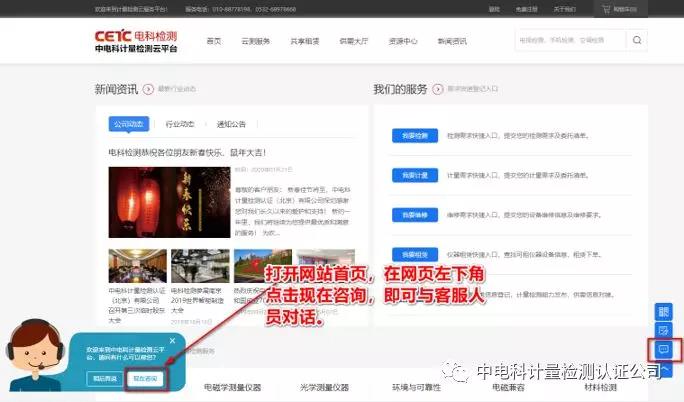This screenshot has height=402, width=684.
Task: Click the top blue sidebar icon
Action: click(662, 312)
